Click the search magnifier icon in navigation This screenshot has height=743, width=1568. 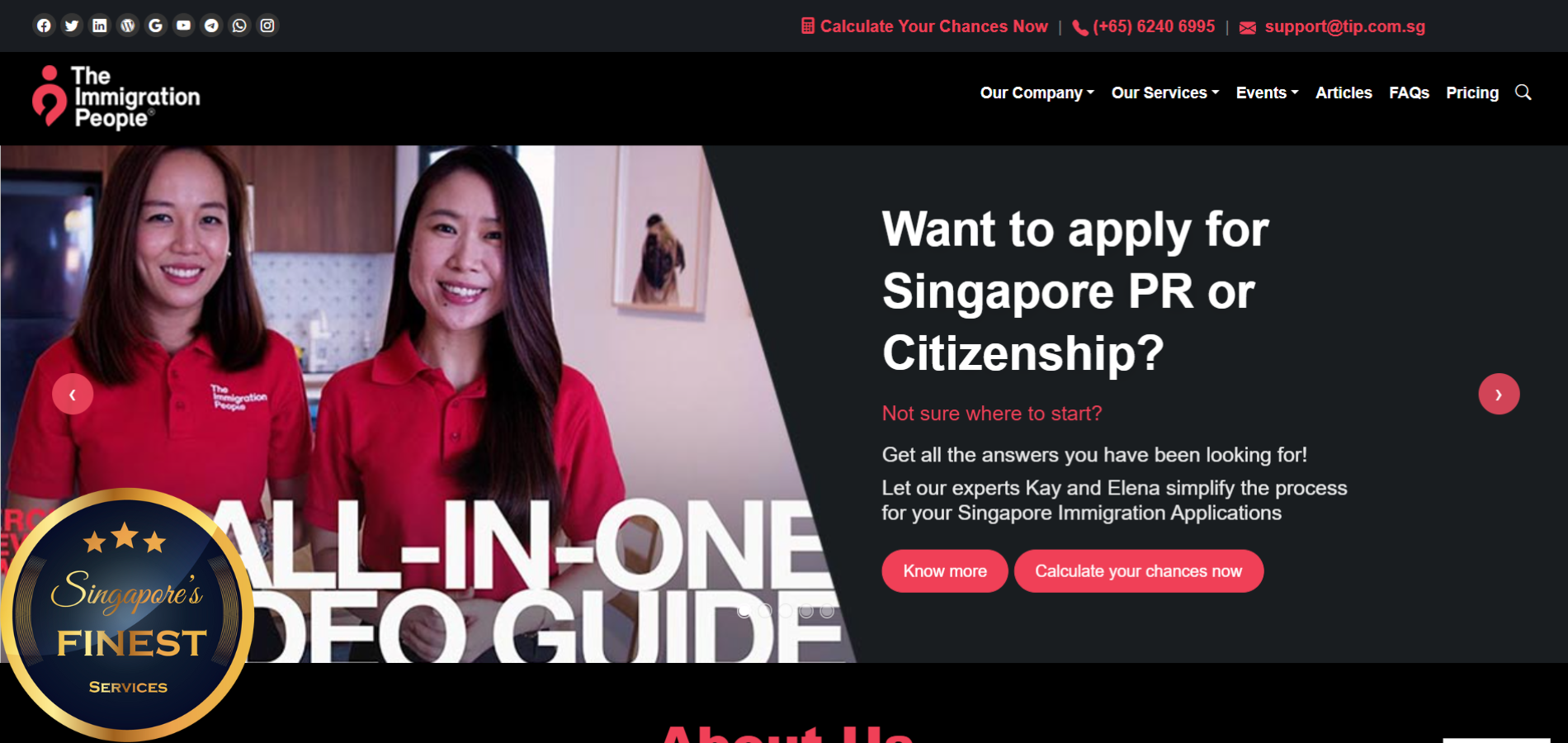point(1523,92)
